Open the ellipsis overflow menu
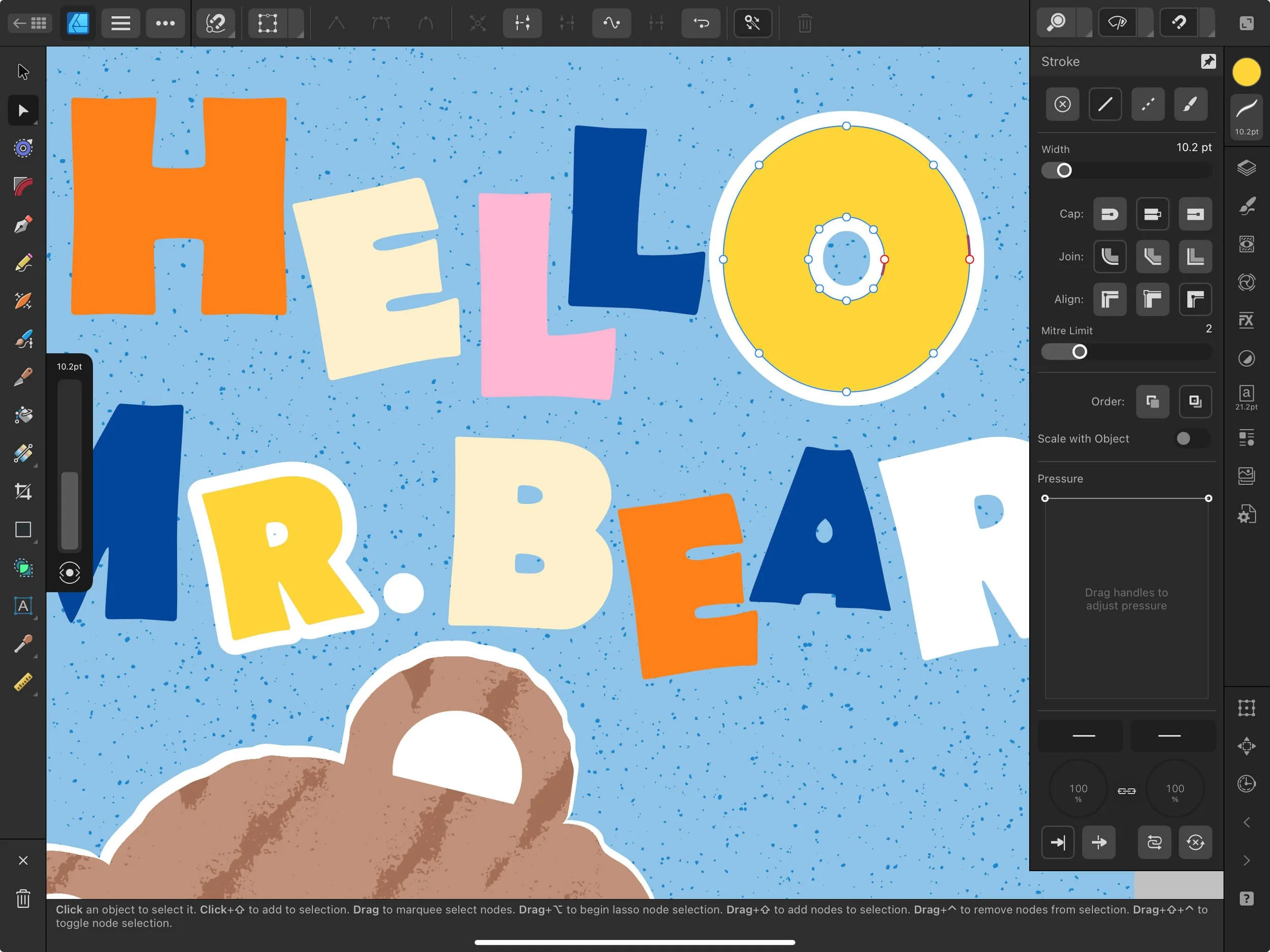1270x952 pixels. pos(165,23)
